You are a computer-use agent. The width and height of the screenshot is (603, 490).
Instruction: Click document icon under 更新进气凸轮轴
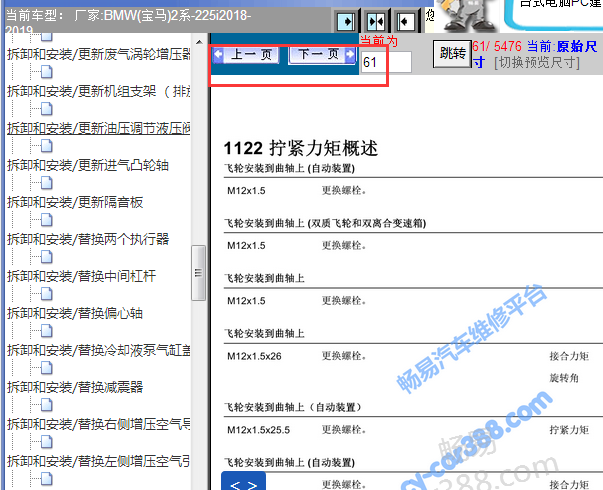tap(47, 183)
